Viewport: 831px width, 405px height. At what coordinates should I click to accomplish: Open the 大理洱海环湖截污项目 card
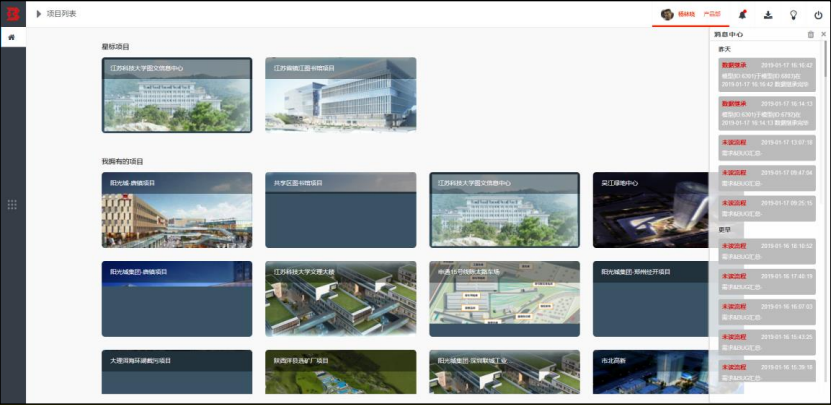(x=177, y=372)
